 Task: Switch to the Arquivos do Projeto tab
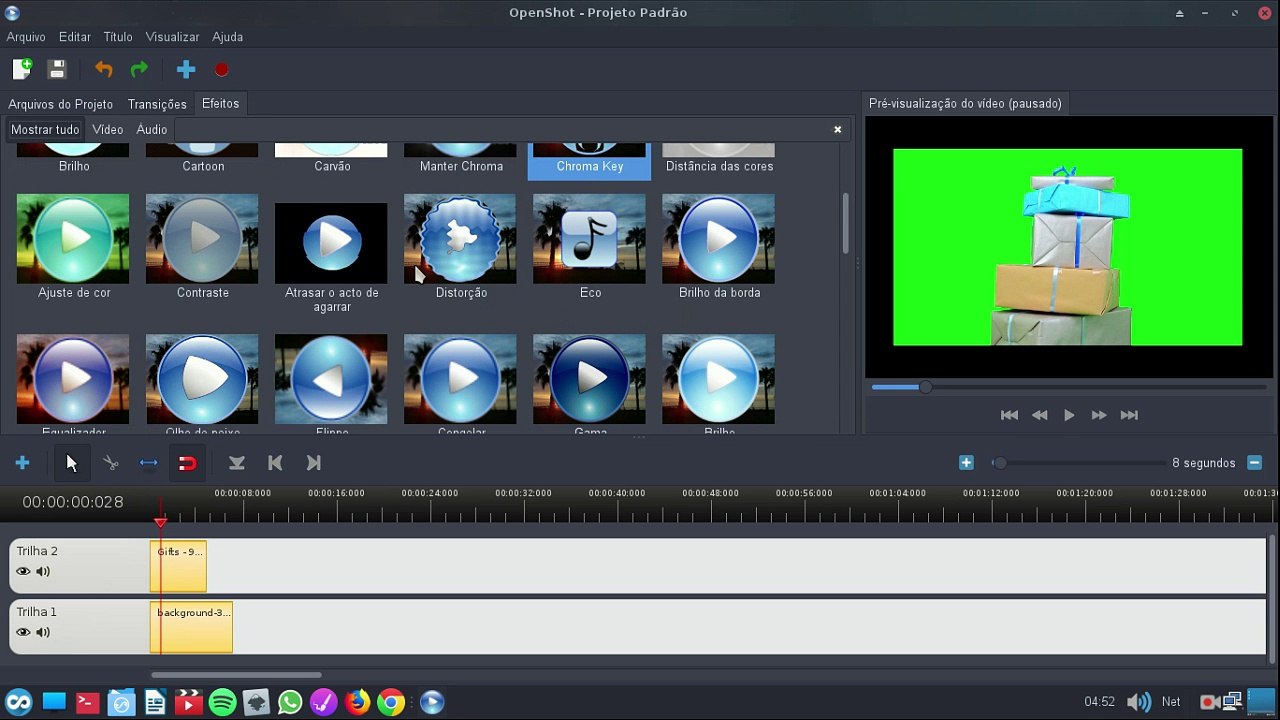pyautogui.click(x=61, y=104)
